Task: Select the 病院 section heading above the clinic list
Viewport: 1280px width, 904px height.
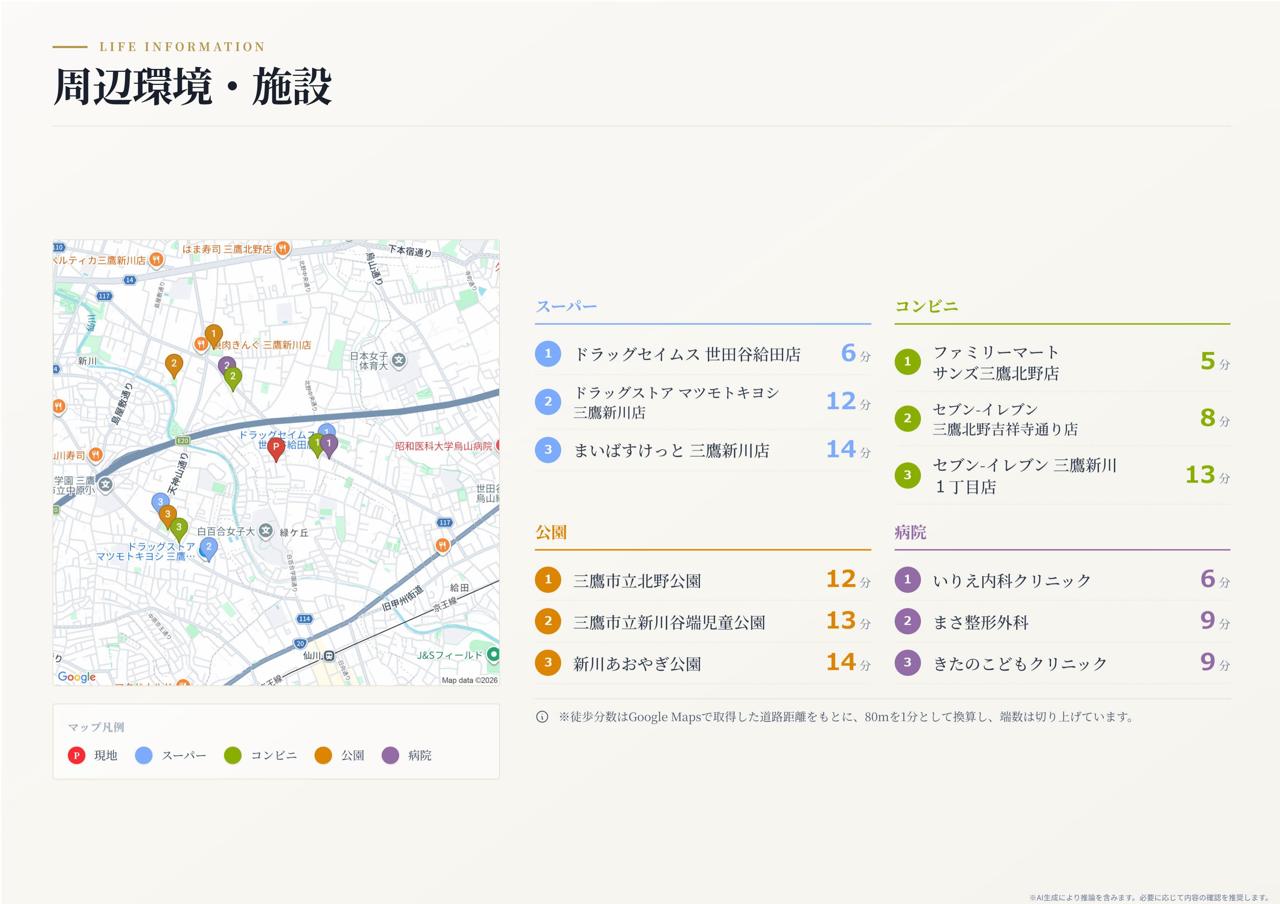Action: click(x=910, y=532)
